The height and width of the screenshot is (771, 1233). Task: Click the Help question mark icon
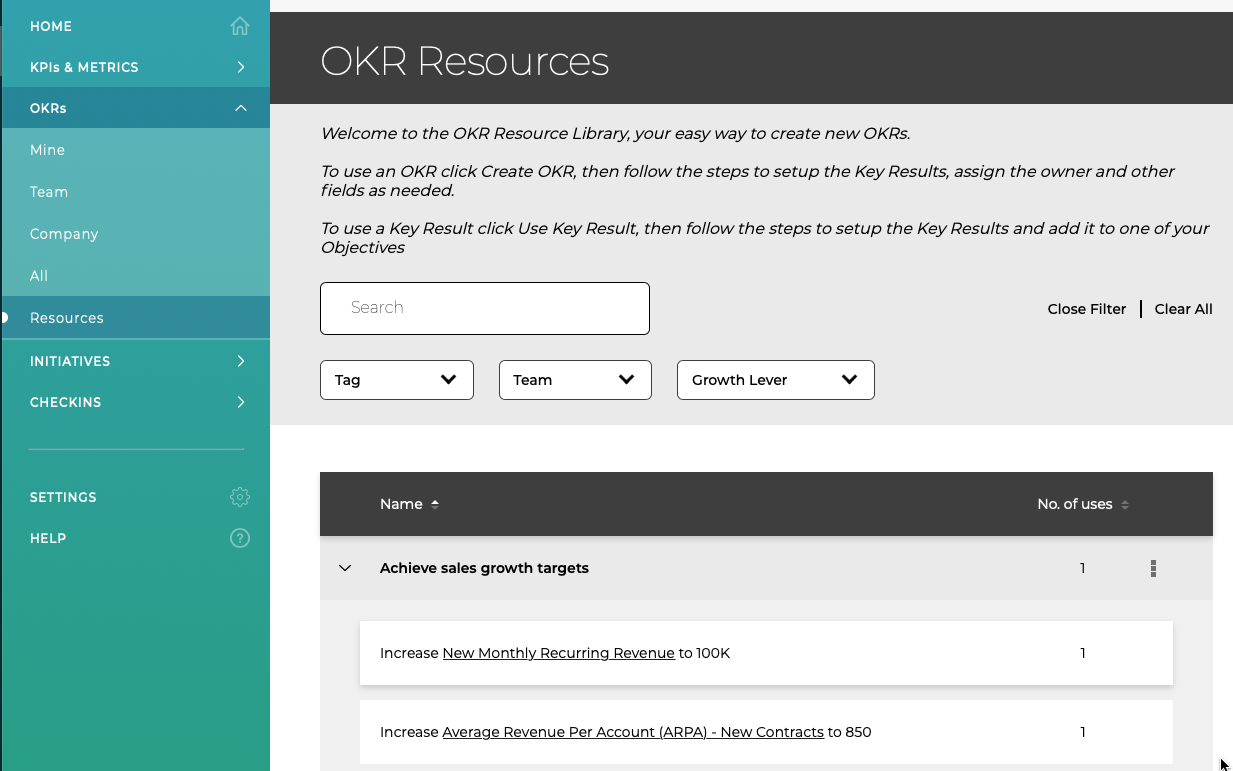point(240,538)
